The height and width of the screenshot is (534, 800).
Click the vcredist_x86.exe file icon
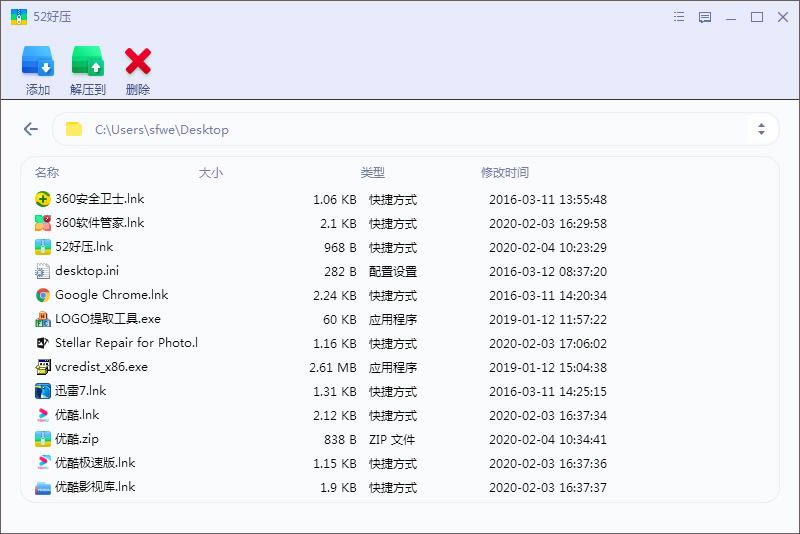pyautogui.click(x=43, y=367)
